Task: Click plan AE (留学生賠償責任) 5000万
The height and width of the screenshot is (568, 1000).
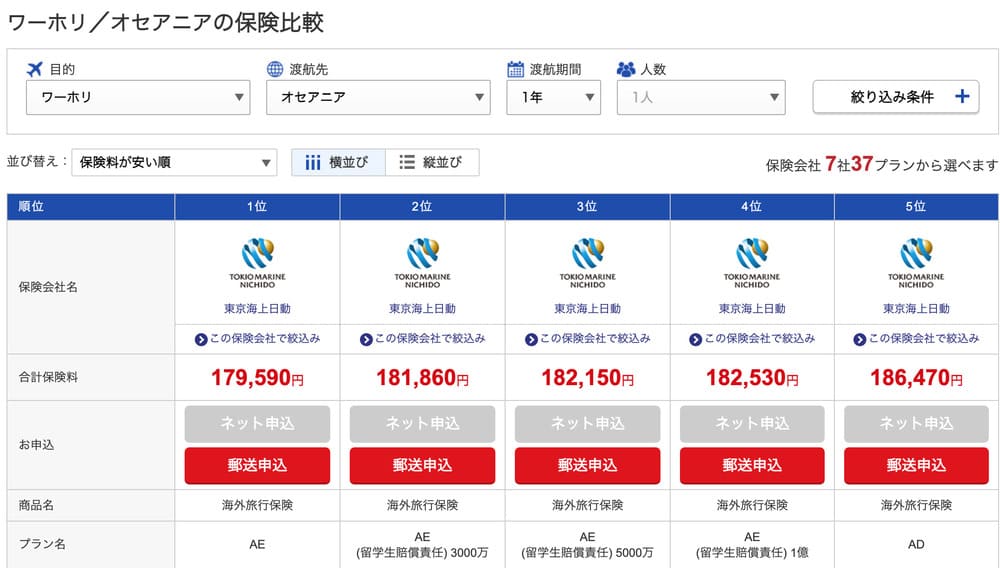Action: pos(587,545)
